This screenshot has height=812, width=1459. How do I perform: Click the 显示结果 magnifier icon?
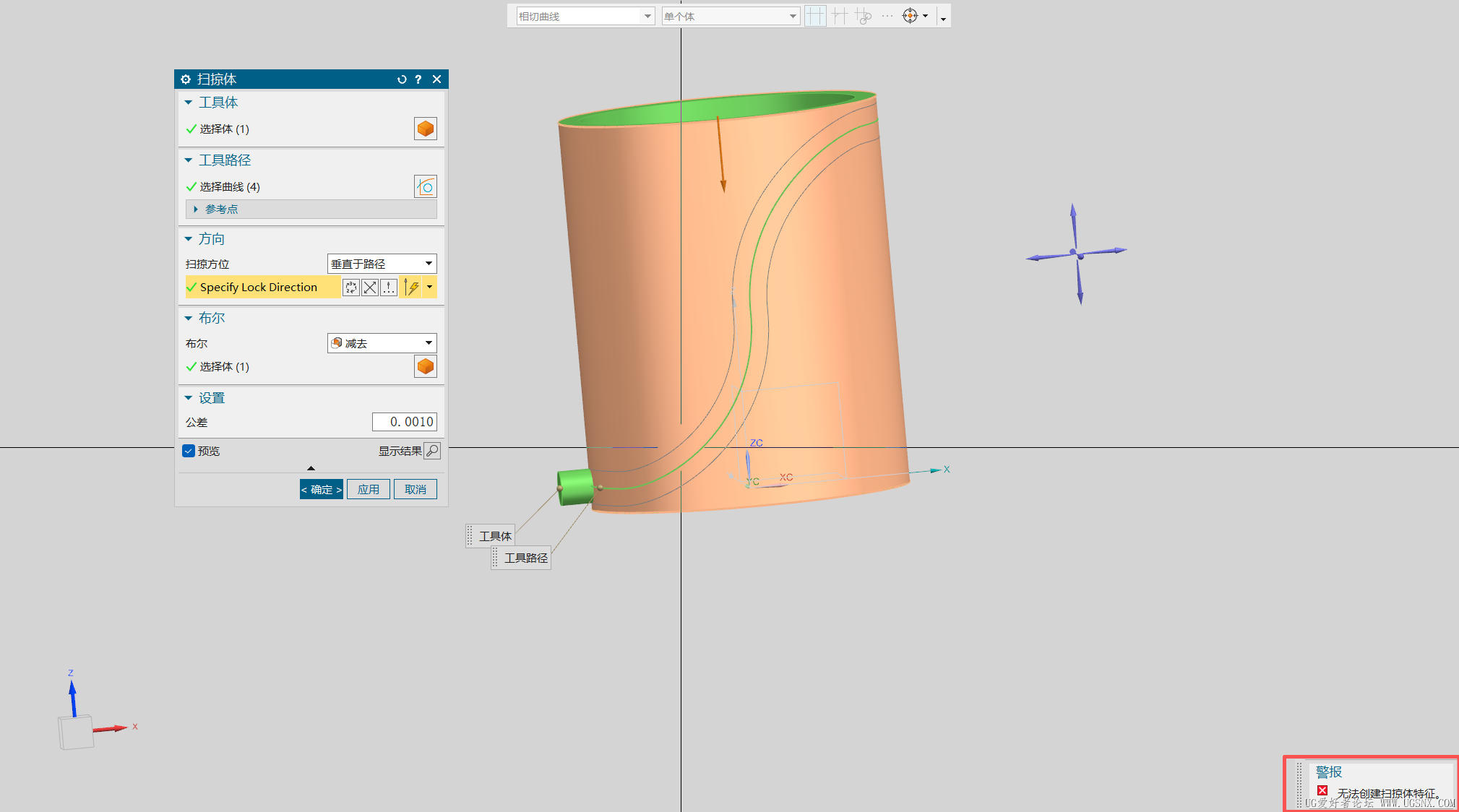coord(431,451)
